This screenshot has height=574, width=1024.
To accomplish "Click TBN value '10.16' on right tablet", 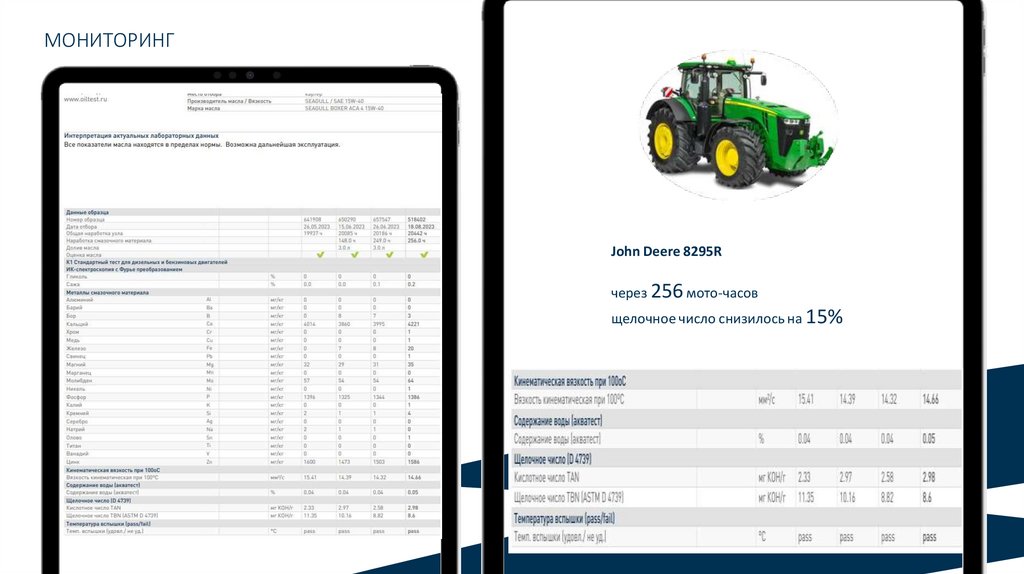I will click(848, 498).
